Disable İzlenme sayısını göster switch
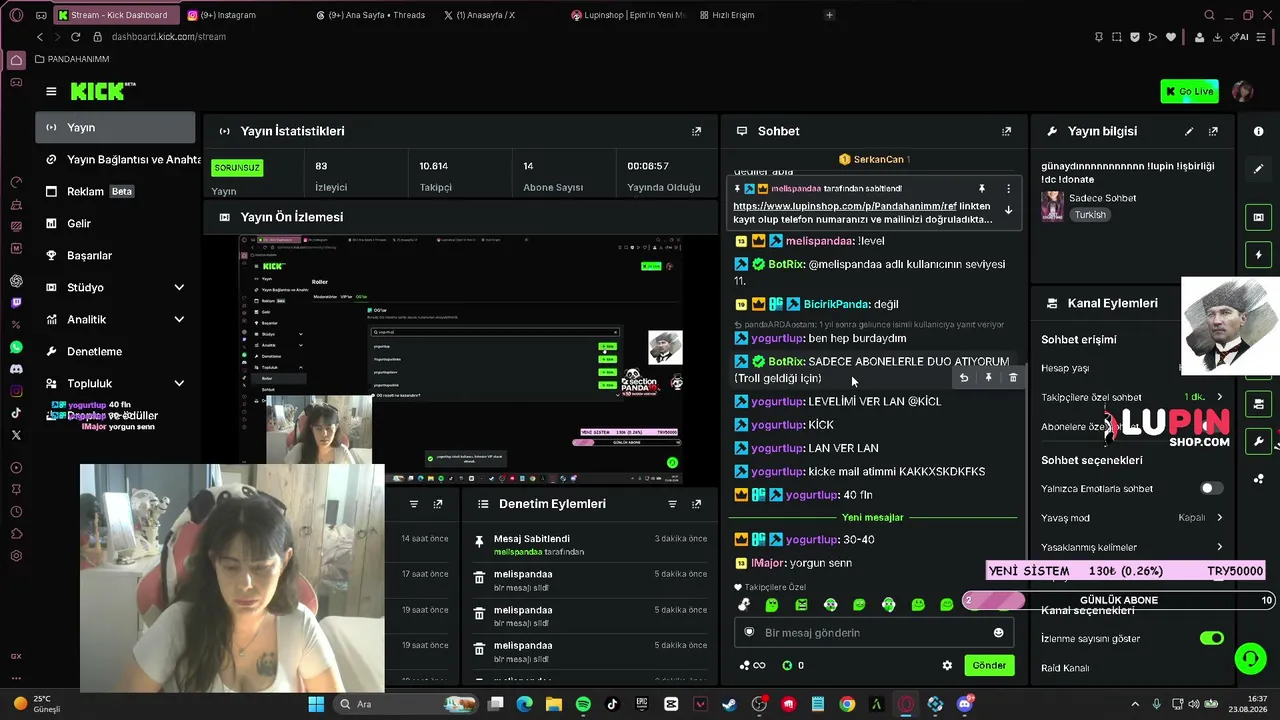1280x720 pixels. click(1212, 638)
